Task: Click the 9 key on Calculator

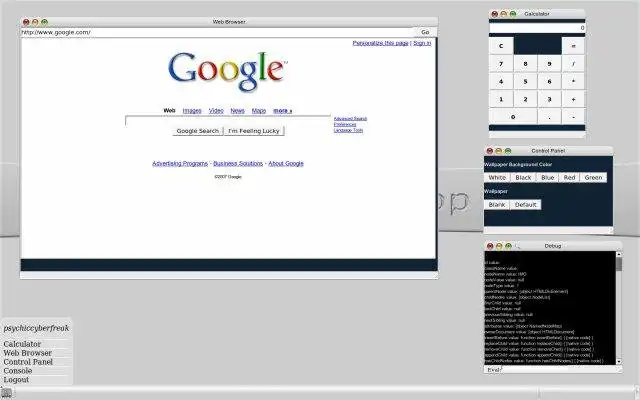Action: coord(549,64)
